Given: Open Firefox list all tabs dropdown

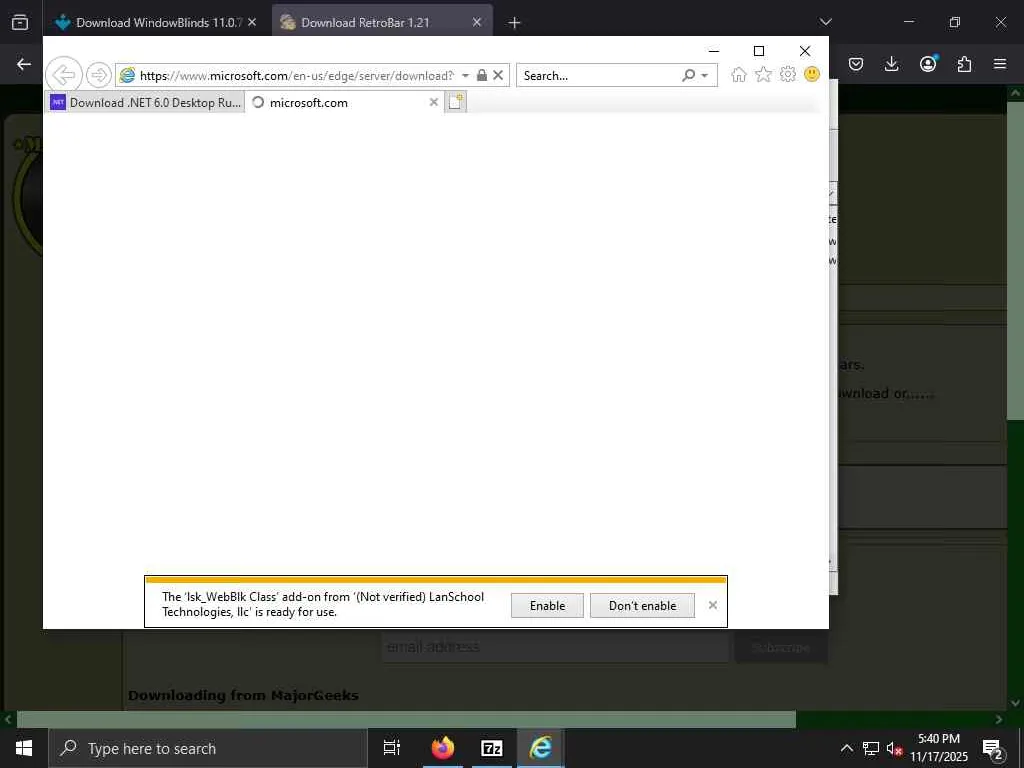Looking at the screenshot, I should pos(825,22).
